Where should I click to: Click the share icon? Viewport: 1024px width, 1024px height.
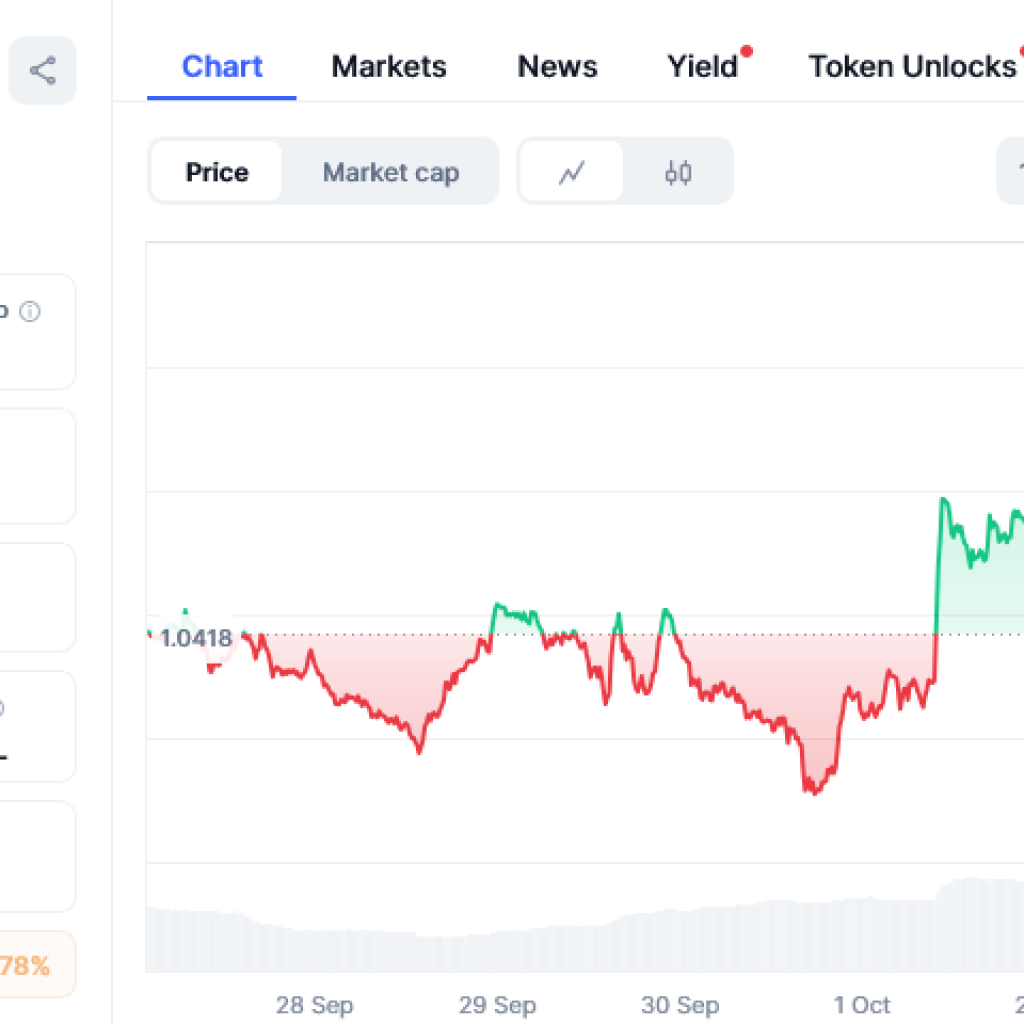pyautogui.click(x=42, y=71)
